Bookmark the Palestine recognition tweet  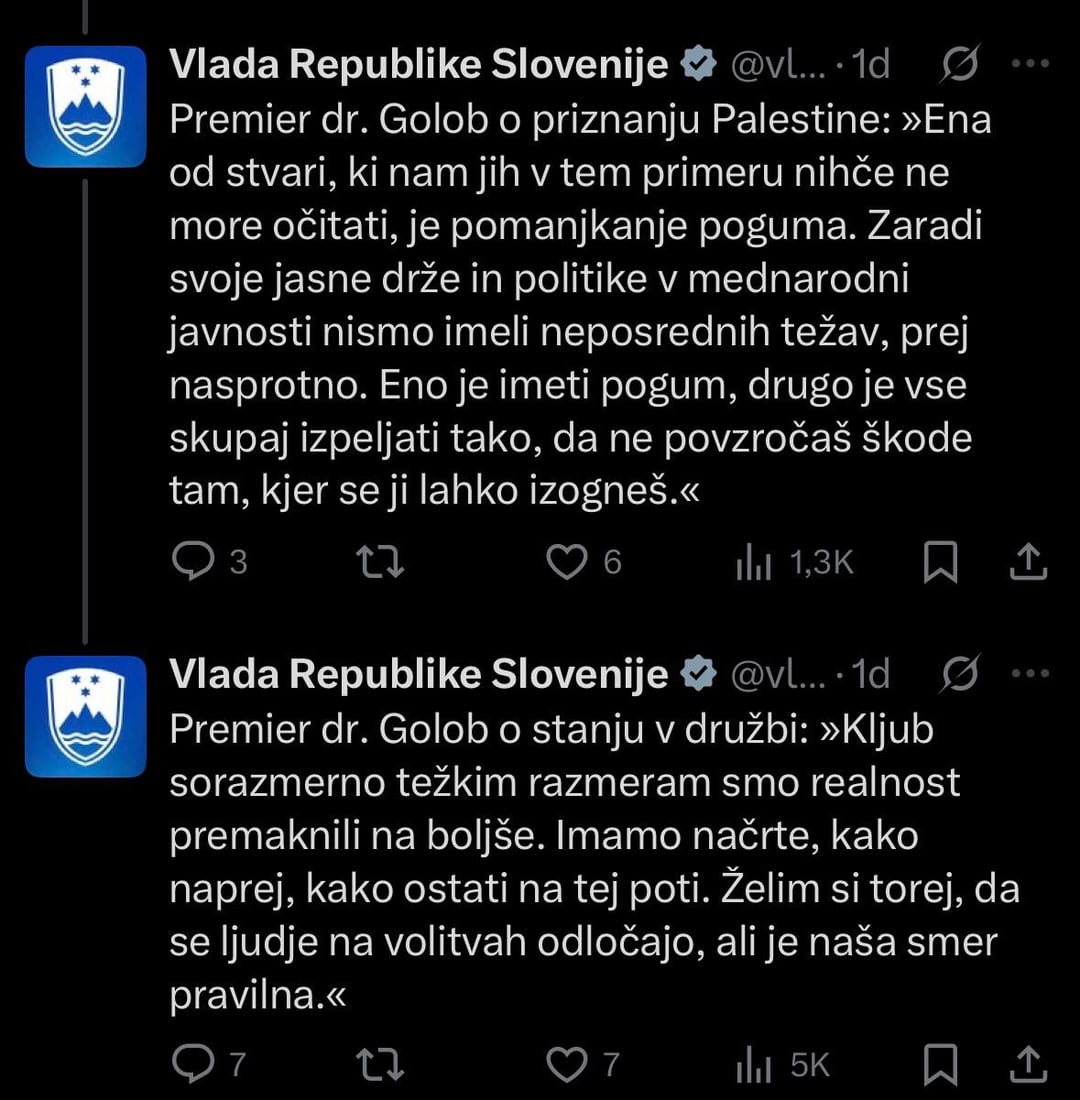click(x=939, y=563)
